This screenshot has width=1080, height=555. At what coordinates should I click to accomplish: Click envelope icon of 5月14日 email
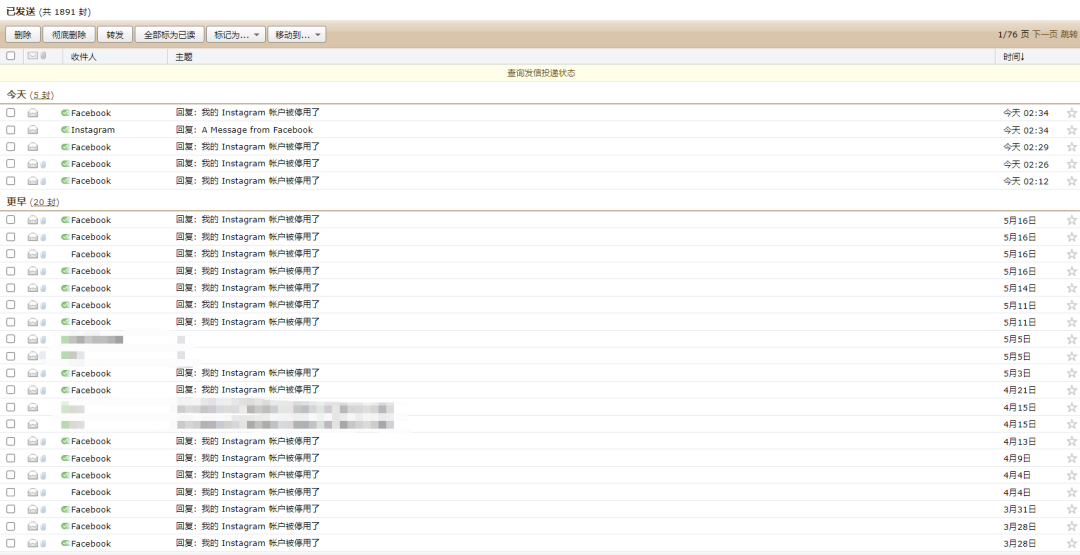32,289
